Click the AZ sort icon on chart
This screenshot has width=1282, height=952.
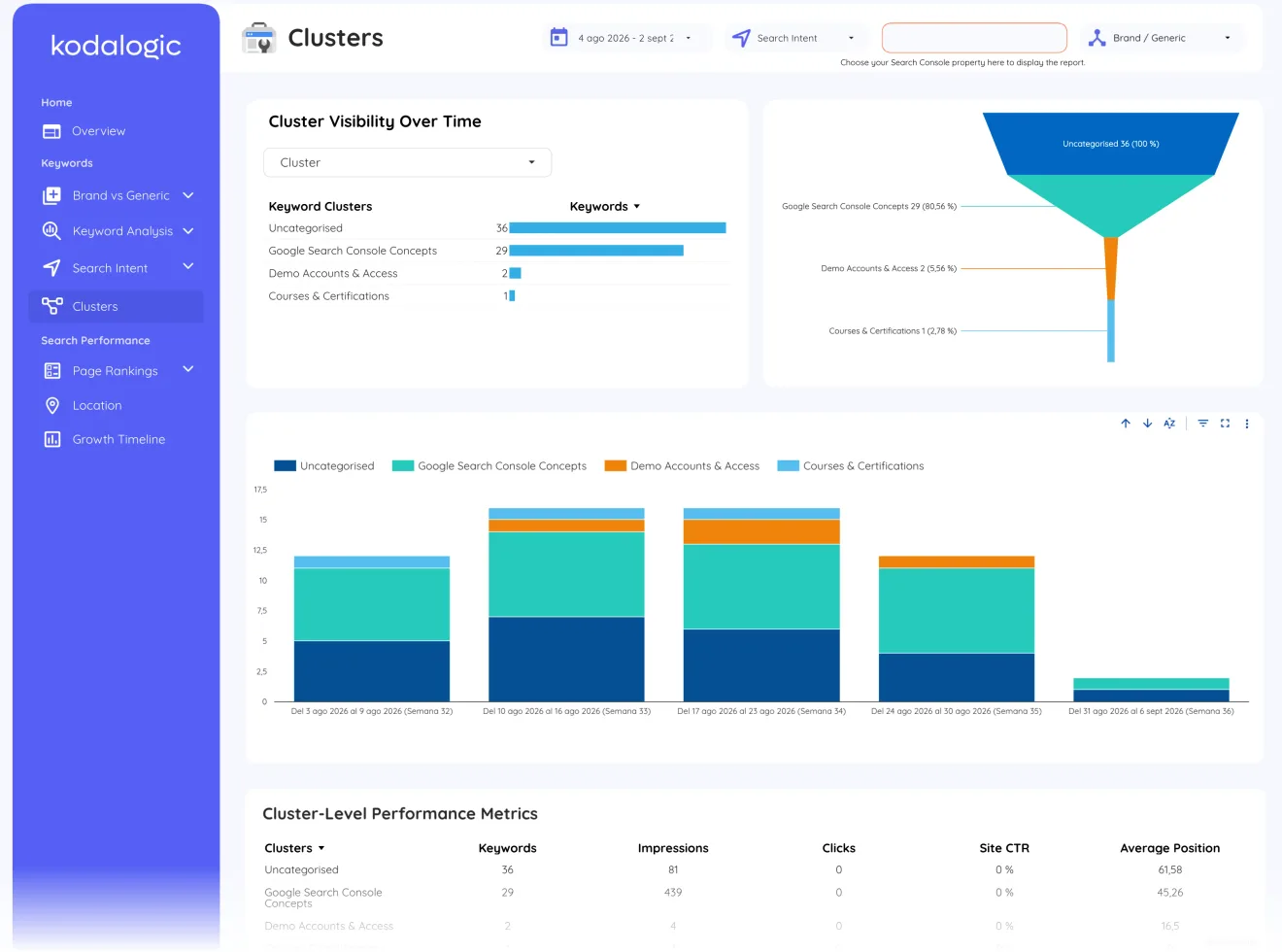point(1169,424)
